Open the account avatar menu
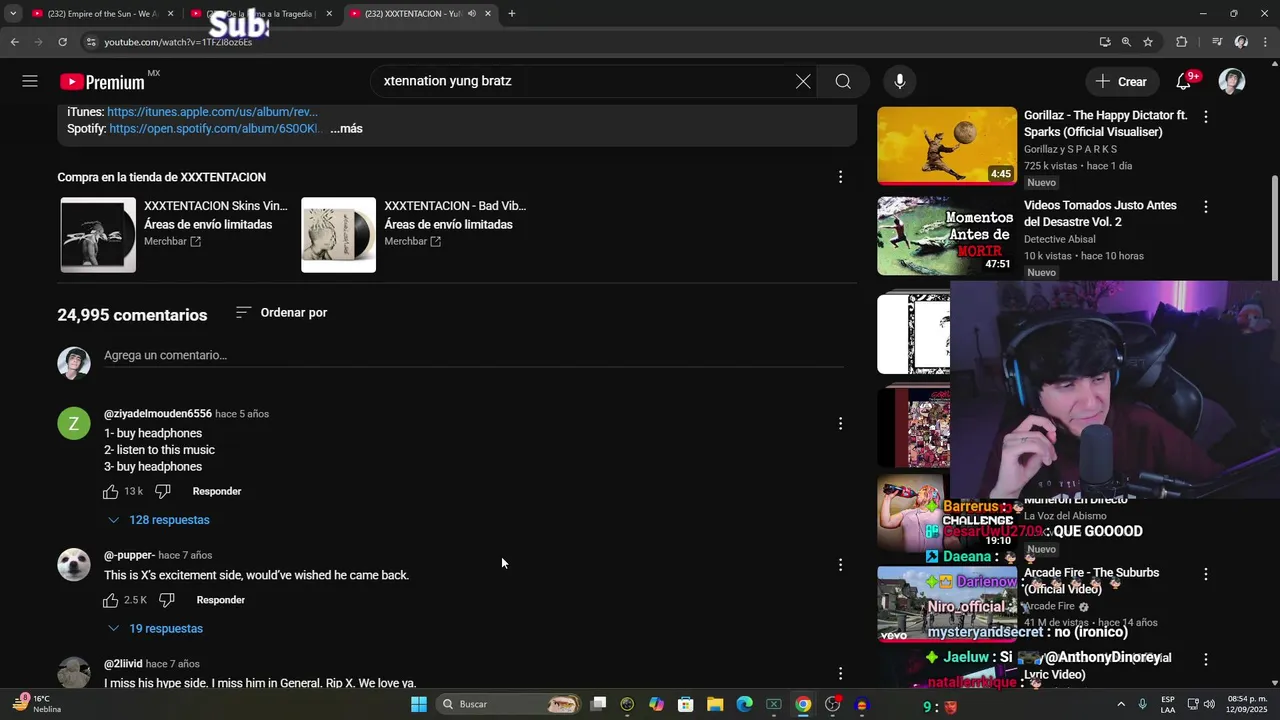This screenshot has width=1280, height=720. [x=1232, y=82]
